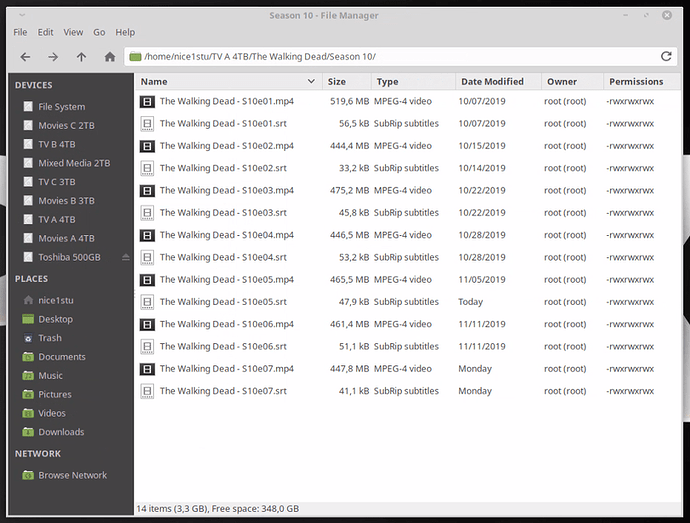Click the TV A 4TB drive icon

tap(28, 219)
